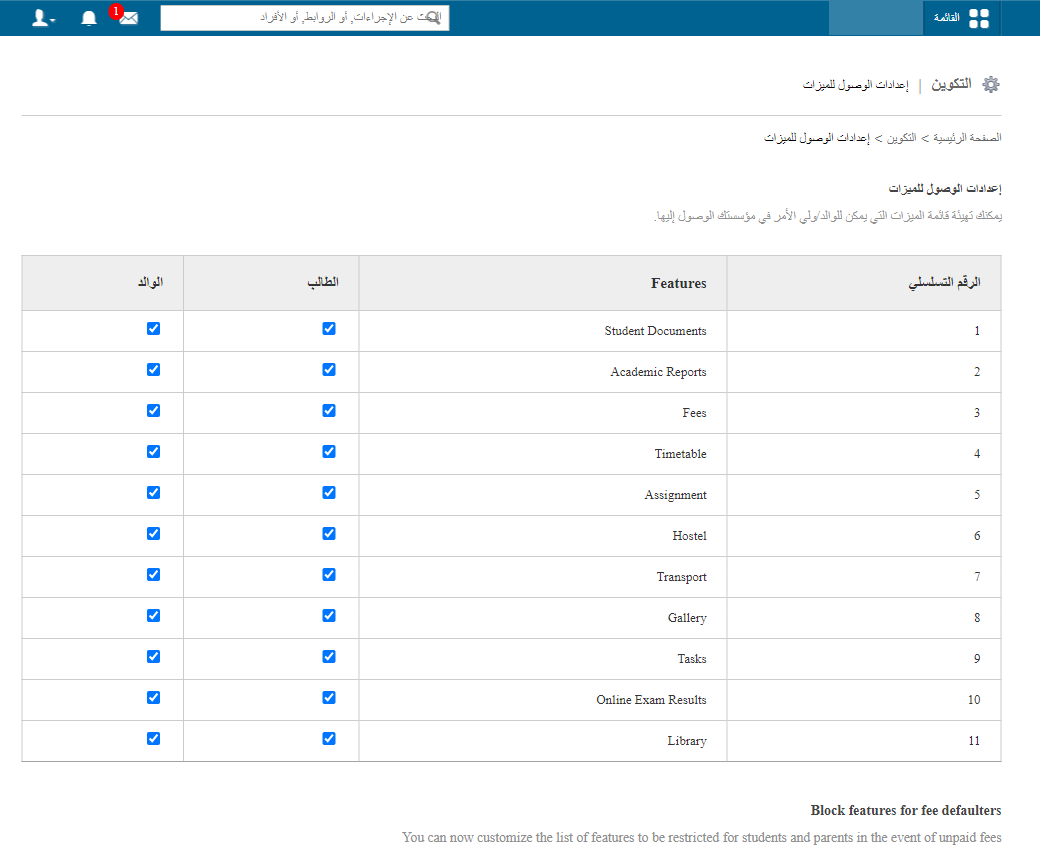
Task: Toggle parent checkbox for Fees
Action: [153, 411]
